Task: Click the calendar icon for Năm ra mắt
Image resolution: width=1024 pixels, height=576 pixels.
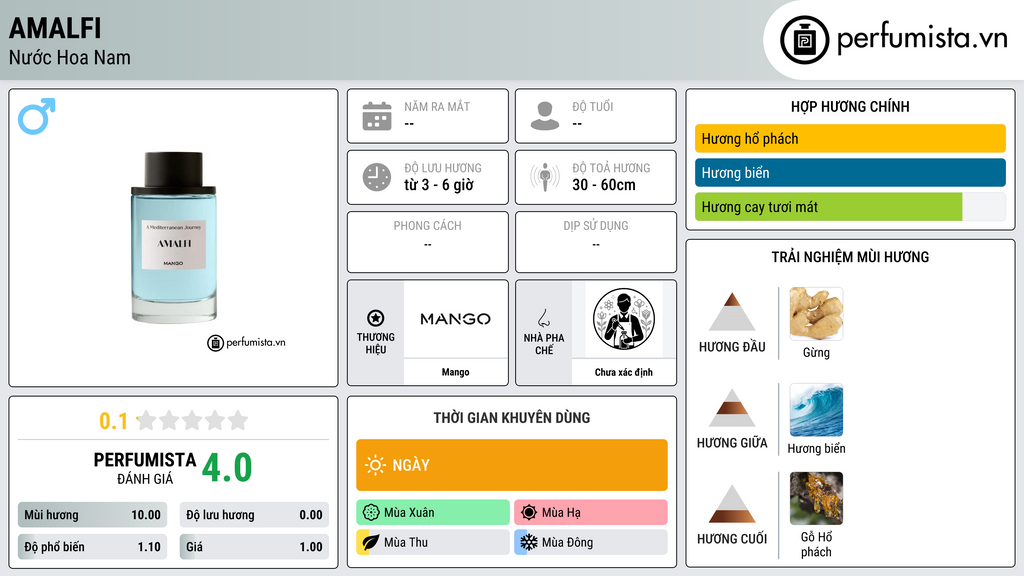Action: coord(377,116)
